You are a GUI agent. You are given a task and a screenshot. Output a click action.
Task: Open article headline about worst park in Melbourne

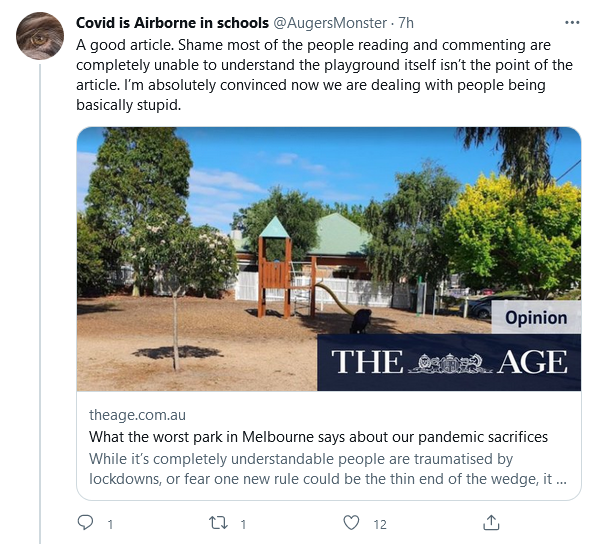[318, 437]
